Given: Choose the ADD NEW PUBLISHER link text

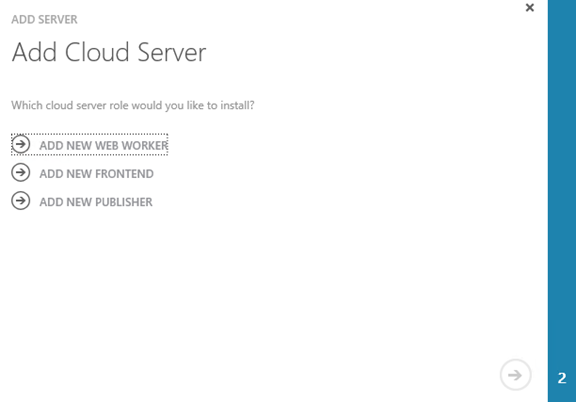Looking at the screenshot, I should click(x=96, y=202).
